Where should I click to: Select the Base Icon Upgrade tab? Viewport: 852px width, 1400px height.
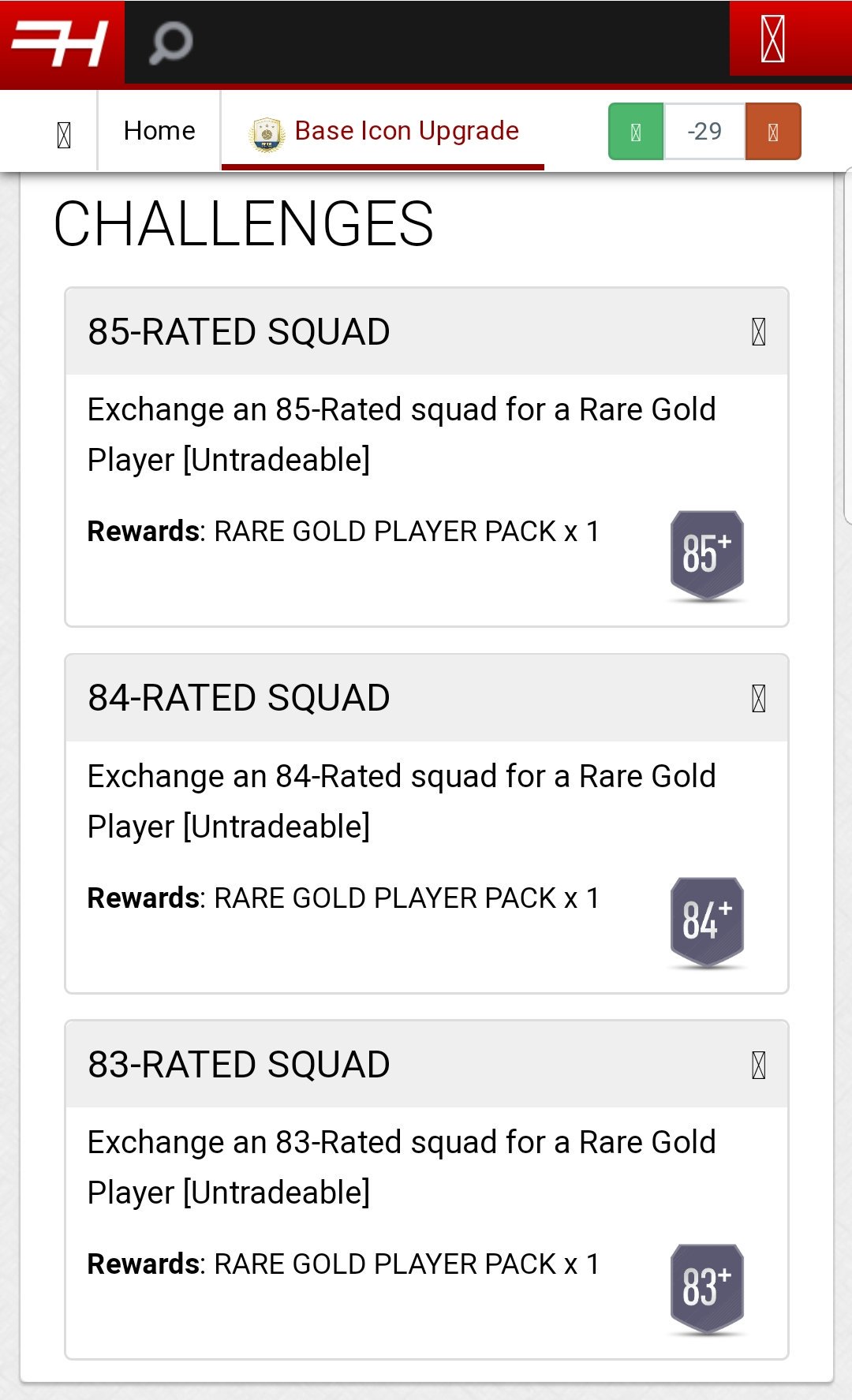pos(383,131)
